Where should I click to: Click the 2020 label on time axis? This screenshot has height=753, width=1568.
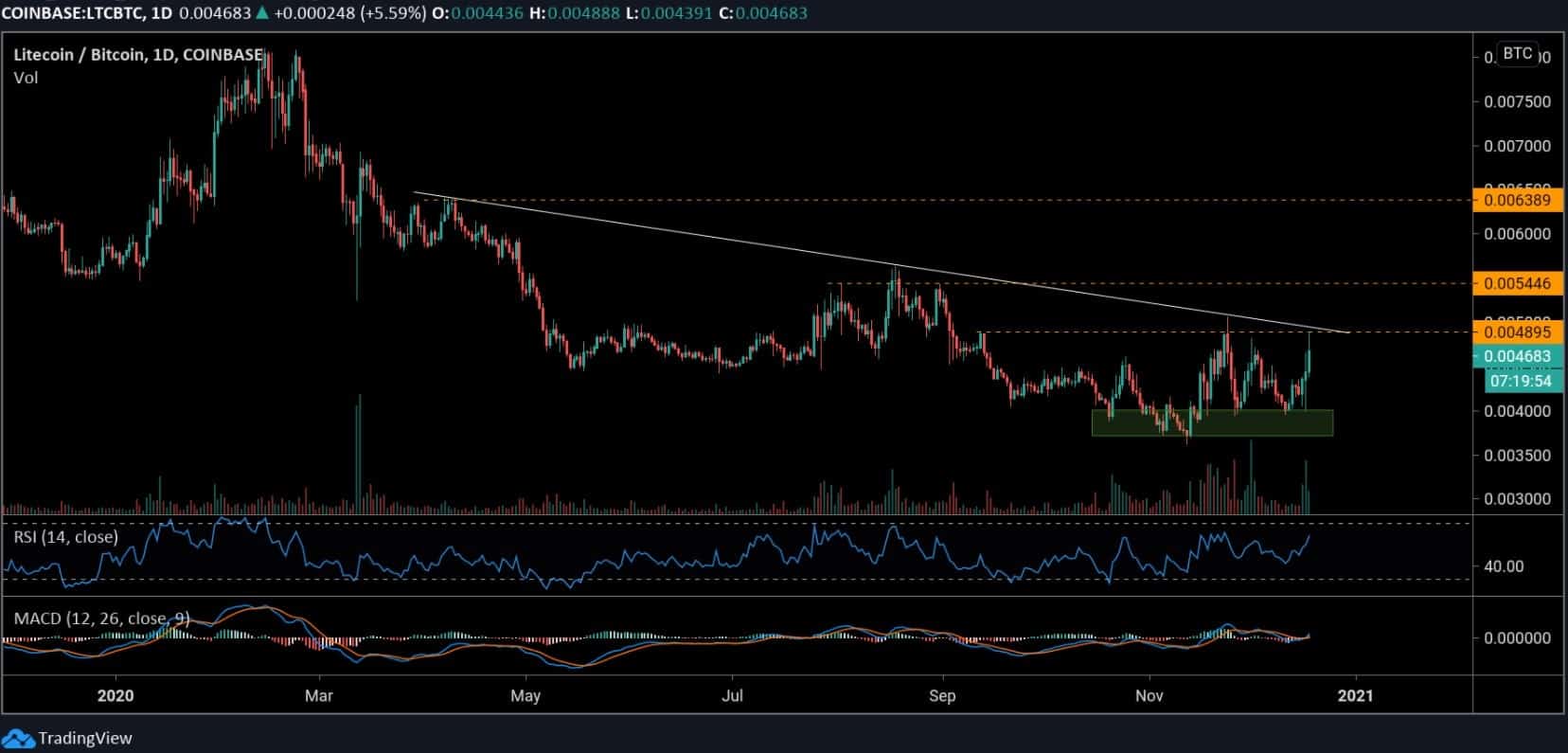pyautogui.click(x=116, y=695)
